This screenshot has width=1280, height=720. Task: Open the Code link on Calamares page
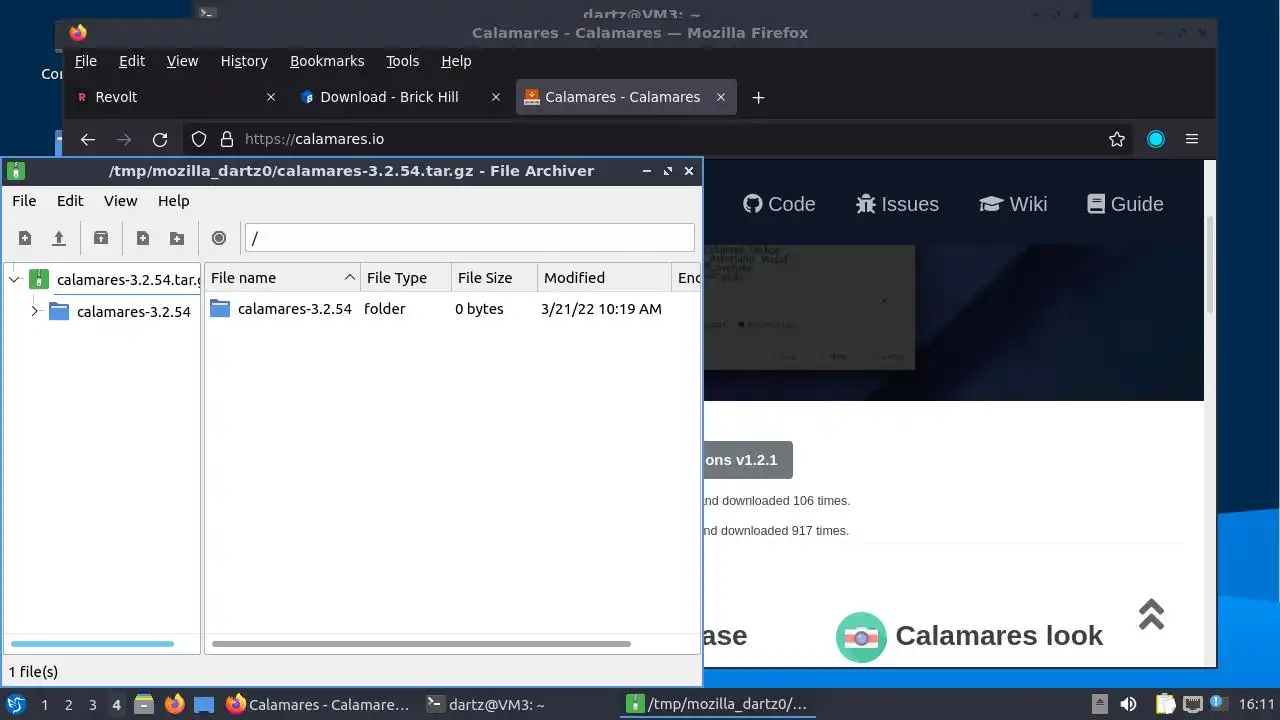(x=779, y=204)
